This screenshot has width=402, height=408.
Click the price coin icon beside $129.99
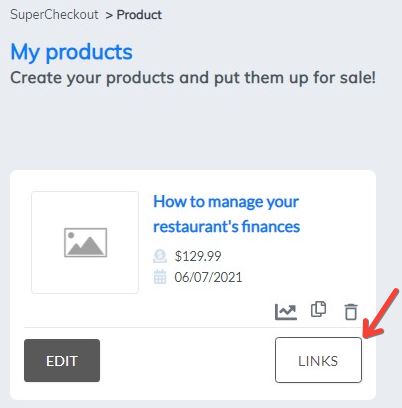click(160, 256)
